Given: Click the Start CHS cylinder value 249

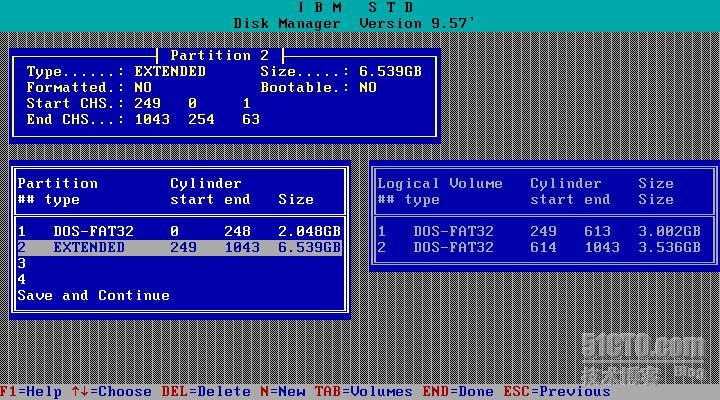Looking at the screenshot, I should (147, 103).
